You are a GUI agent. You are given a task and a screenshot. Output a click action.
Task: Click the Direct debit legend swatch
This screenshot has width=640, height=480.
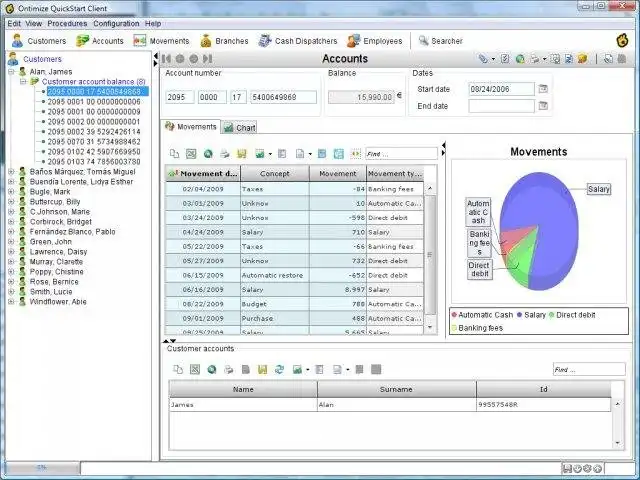(552, 315)
